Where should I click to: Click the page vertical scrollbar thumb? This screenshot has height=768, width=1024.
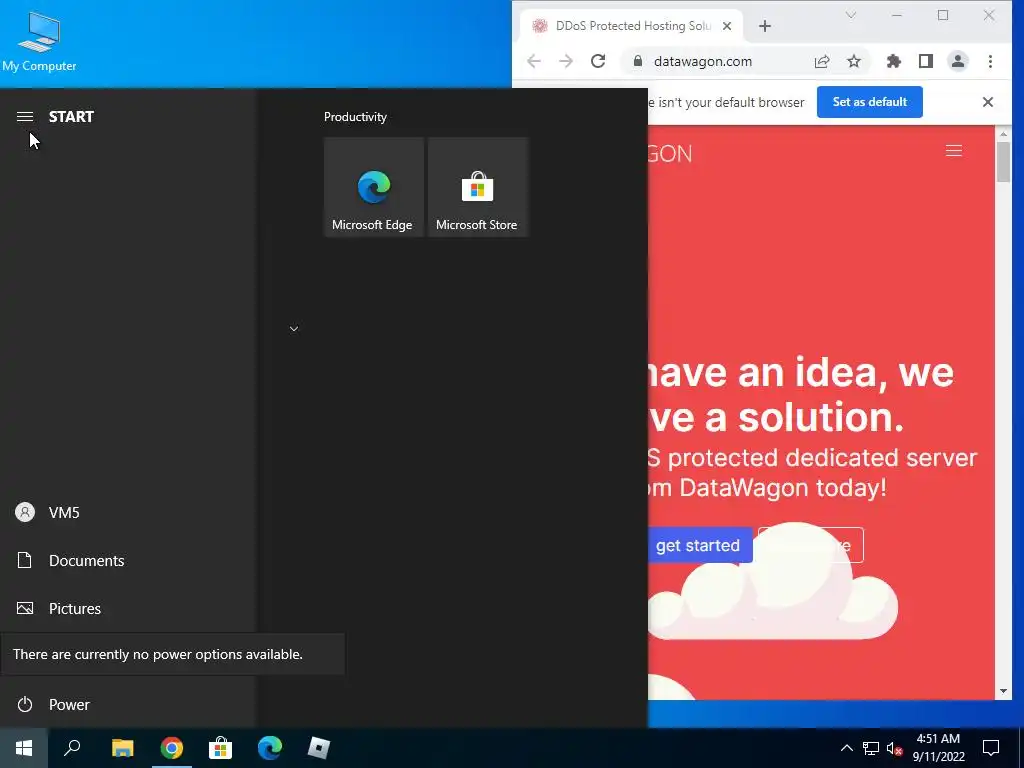click(x=1003, y=161)
